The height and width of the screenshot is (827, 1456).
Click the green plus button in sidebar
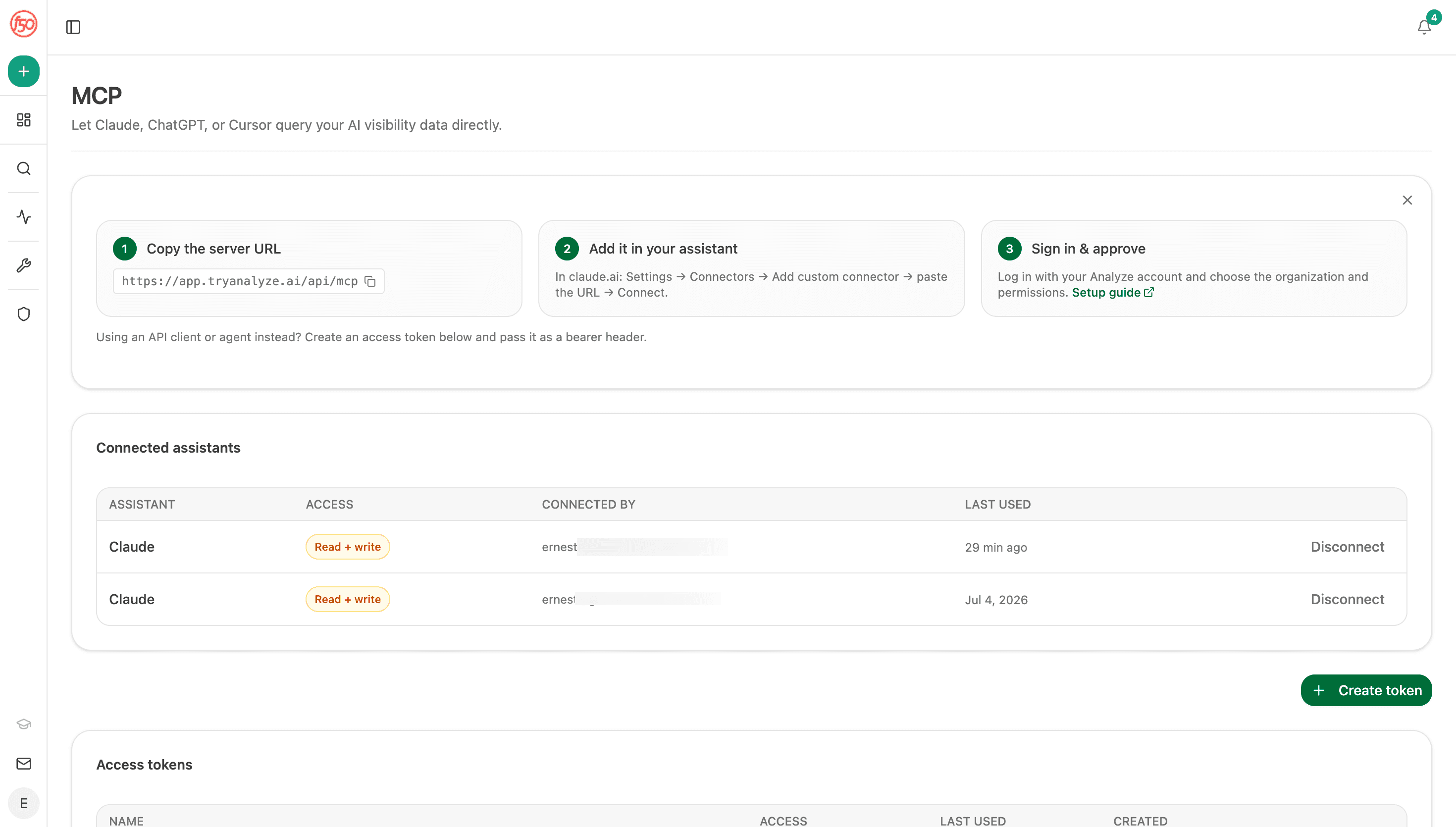[23, 71]
